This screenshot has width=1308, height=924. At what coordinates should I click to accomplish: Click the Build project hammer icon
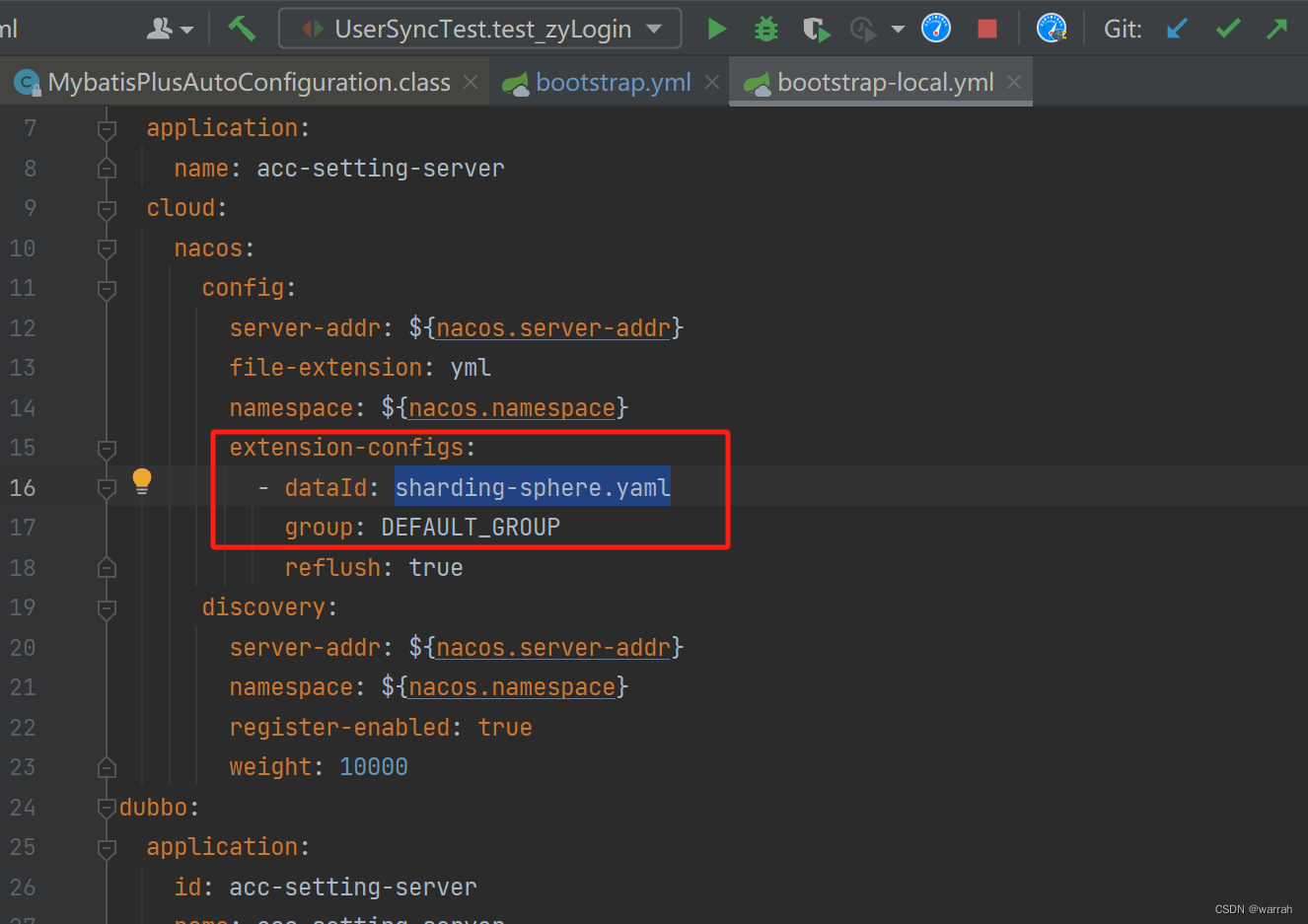tap(241, 29)
